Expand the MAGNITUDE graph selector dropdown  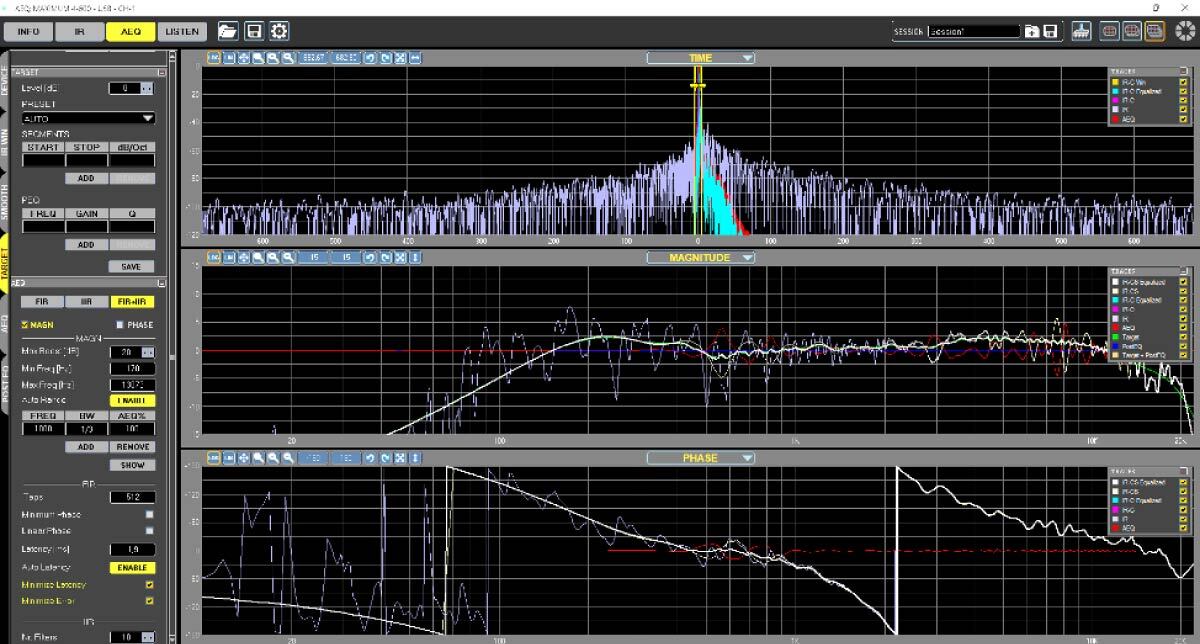[x=700, y=258]
